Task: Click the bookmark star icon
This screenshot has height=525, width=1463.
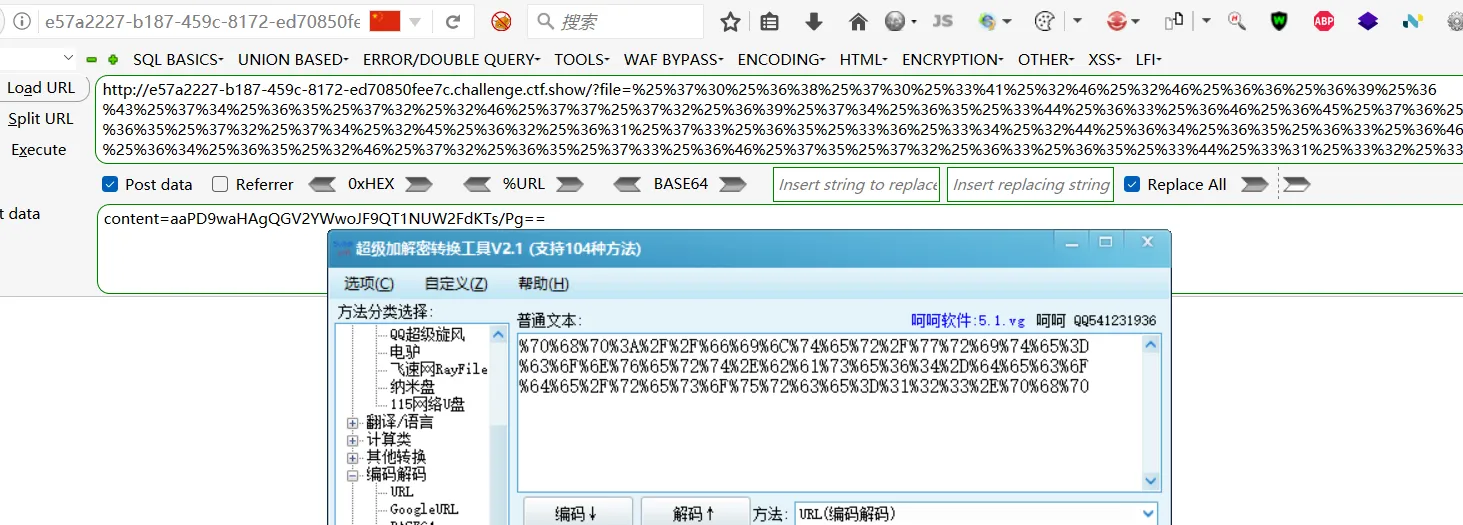Action: 731,21
